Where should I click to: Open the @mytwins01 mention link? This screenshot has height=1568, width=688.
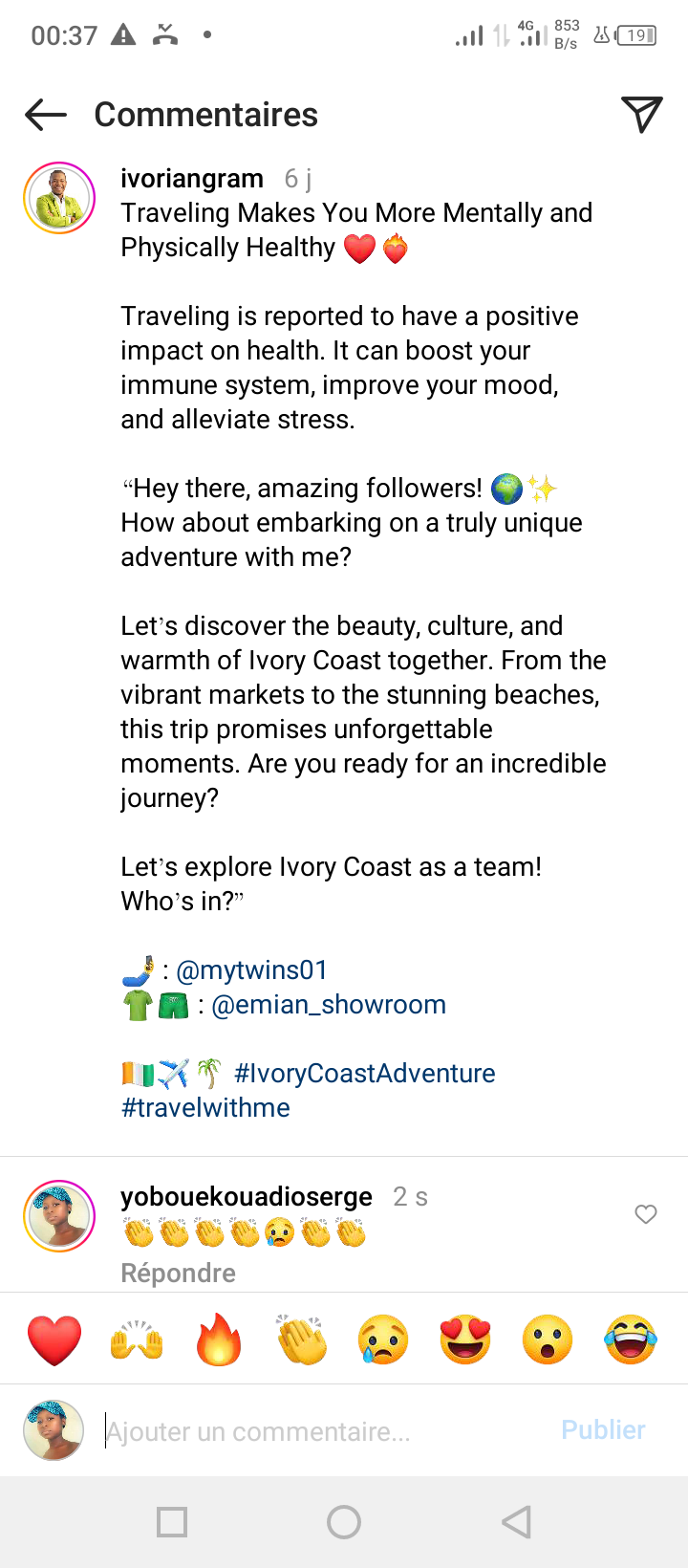(x=252, y=970)
